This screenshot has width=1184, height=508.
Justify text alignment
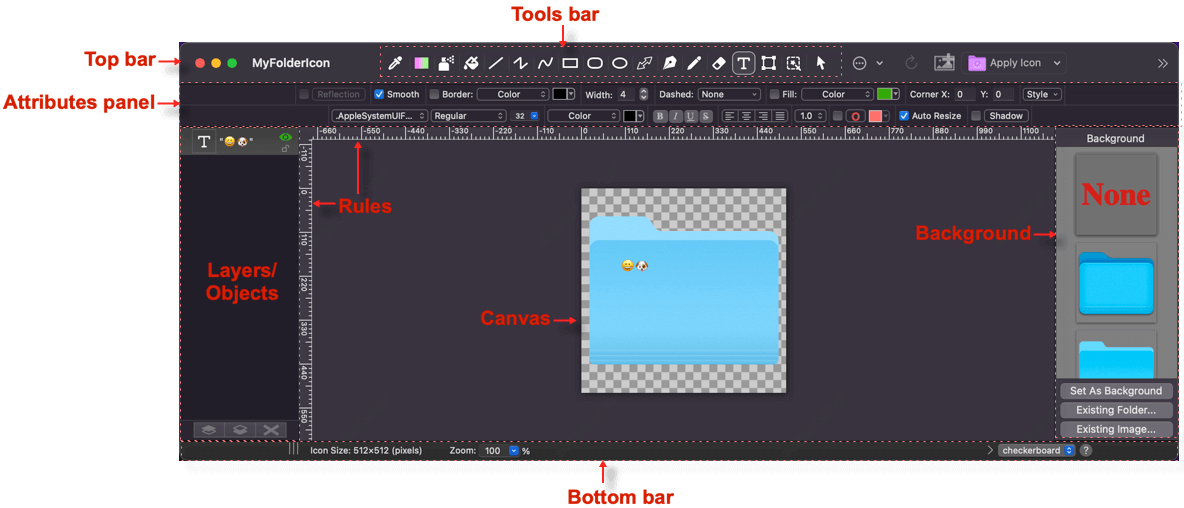click(x=779, y=116)
